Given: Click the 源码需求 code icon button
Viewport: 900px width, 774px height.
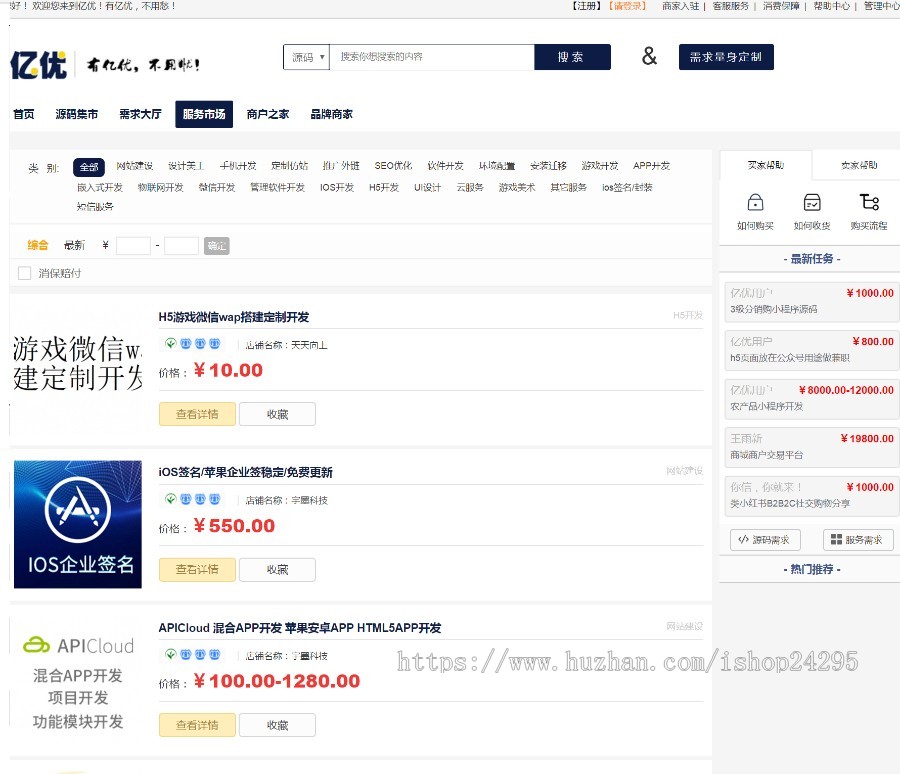Looking at the screenshot, I should tap(765, 540).
